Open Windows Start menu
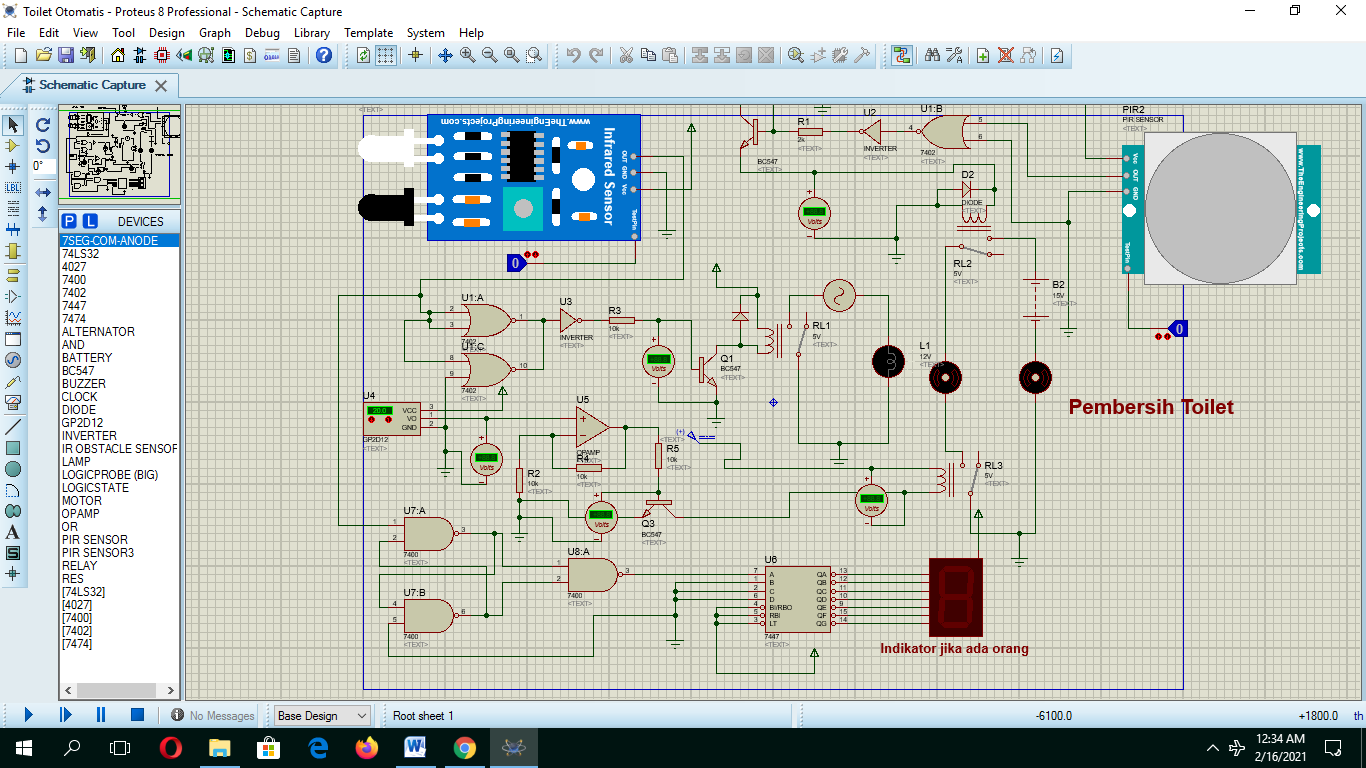The image size is (1366, 768). click(x=23, y=747)
